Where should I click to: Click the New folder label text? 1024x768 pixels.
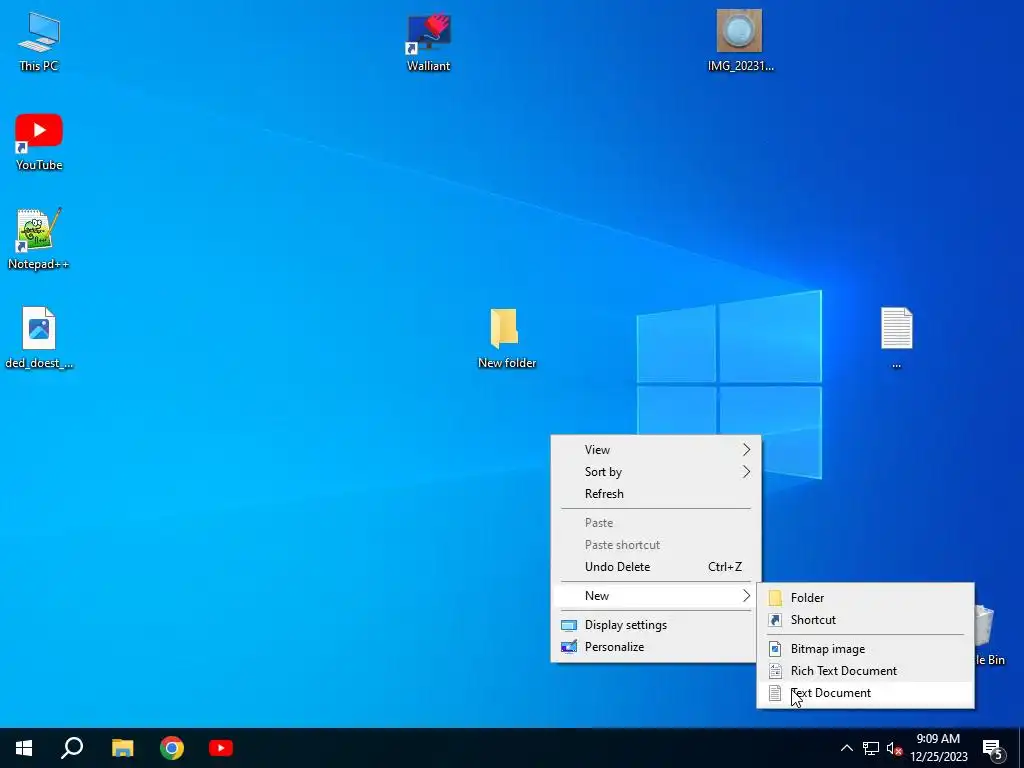507,363
